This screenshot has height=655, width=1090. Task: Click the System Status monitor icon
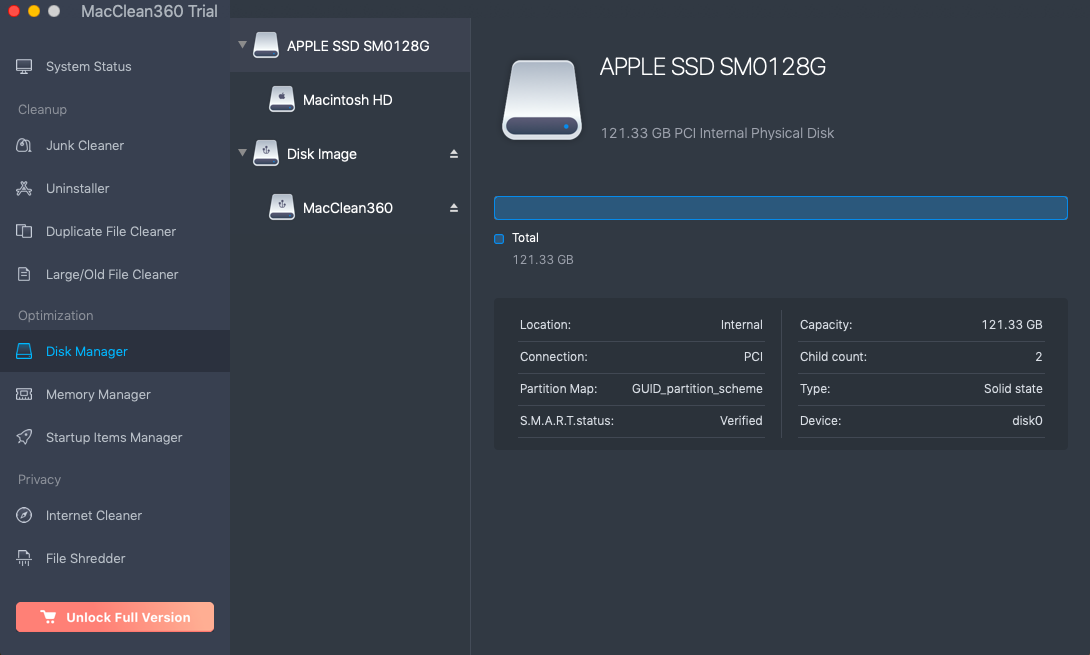coord(24,67)
